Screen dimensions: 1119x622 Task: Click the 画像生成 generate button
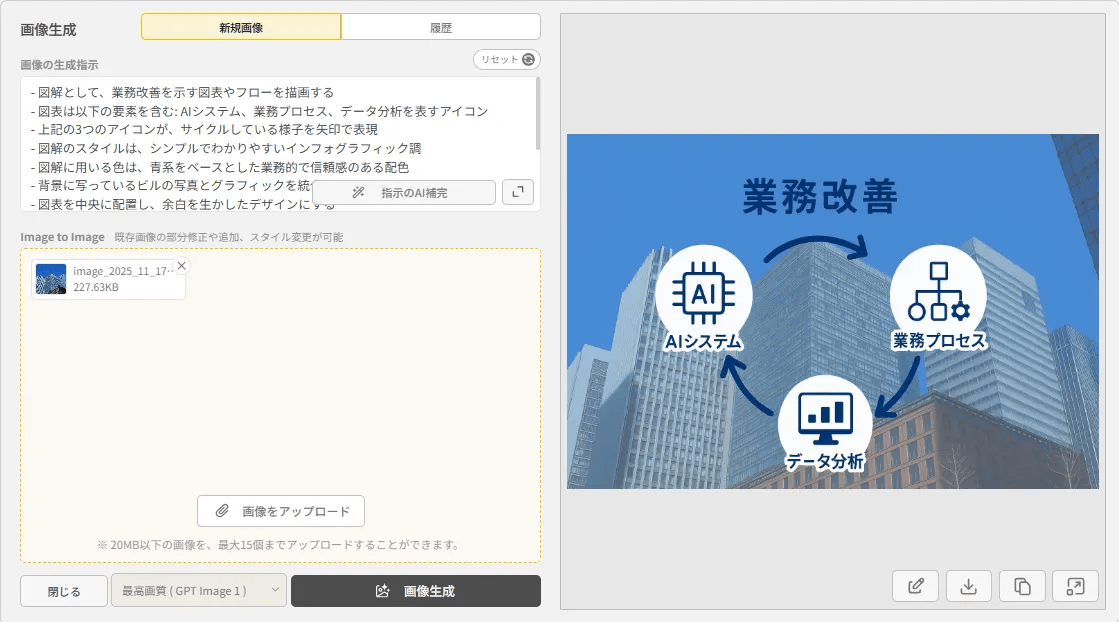416,591
